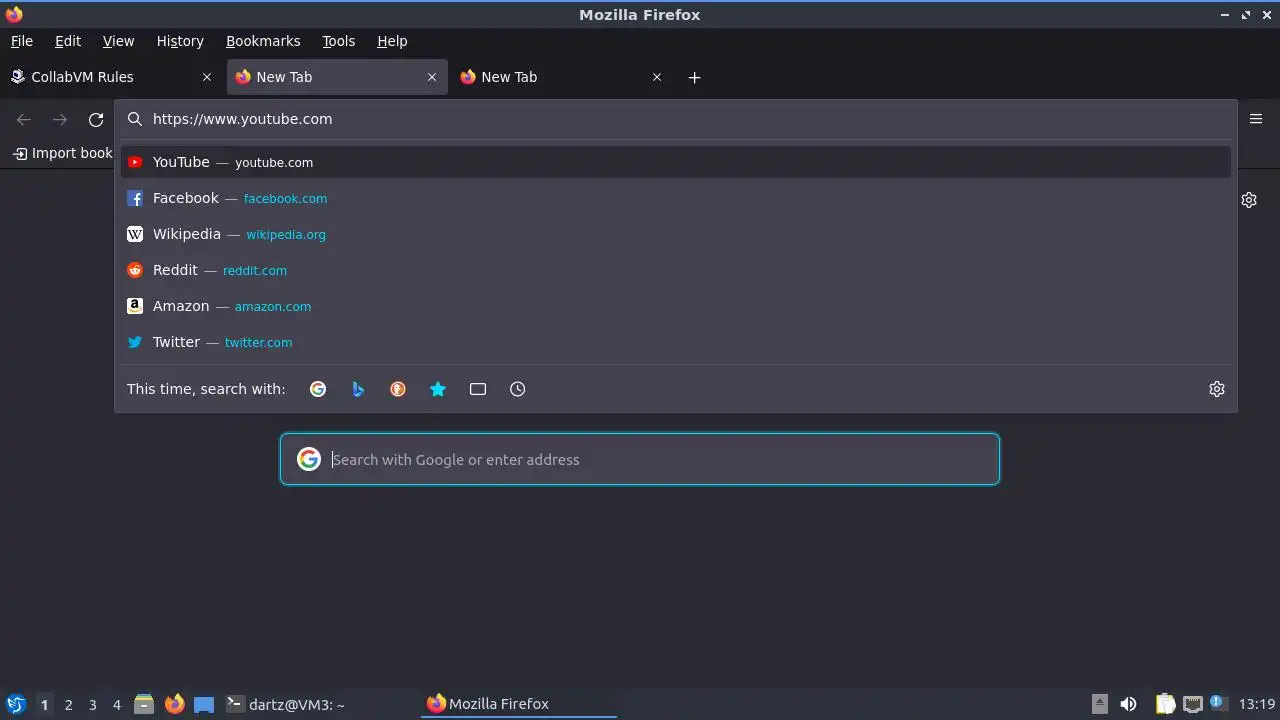Switch to workspace 2
The image size is (1280, 720).
tap(68, 704)
